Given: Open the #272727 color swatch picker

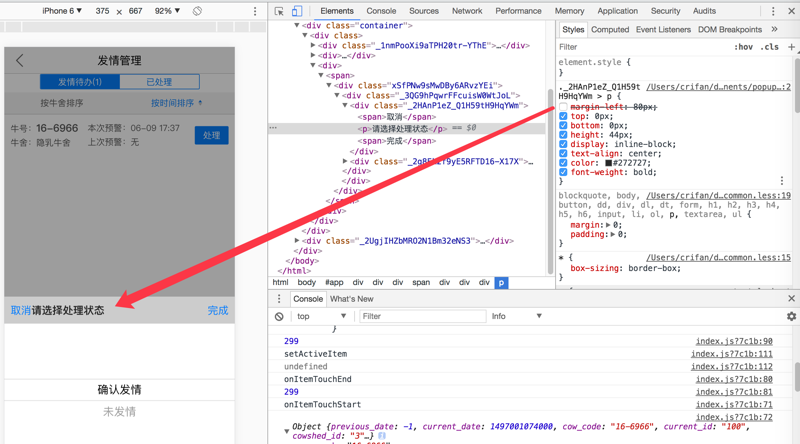Looking at the screenshot, I should [x=608, y=163].
